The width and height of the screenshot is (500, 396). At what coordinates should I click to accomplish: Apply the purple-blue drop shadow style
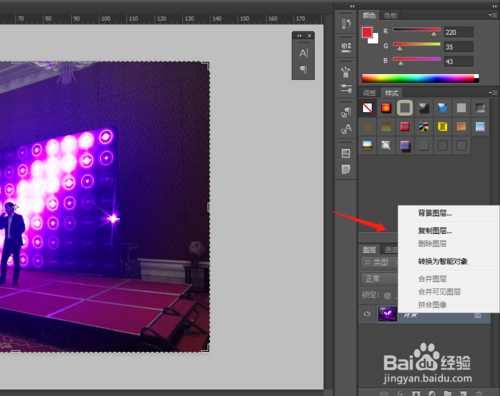click(405, 145)
